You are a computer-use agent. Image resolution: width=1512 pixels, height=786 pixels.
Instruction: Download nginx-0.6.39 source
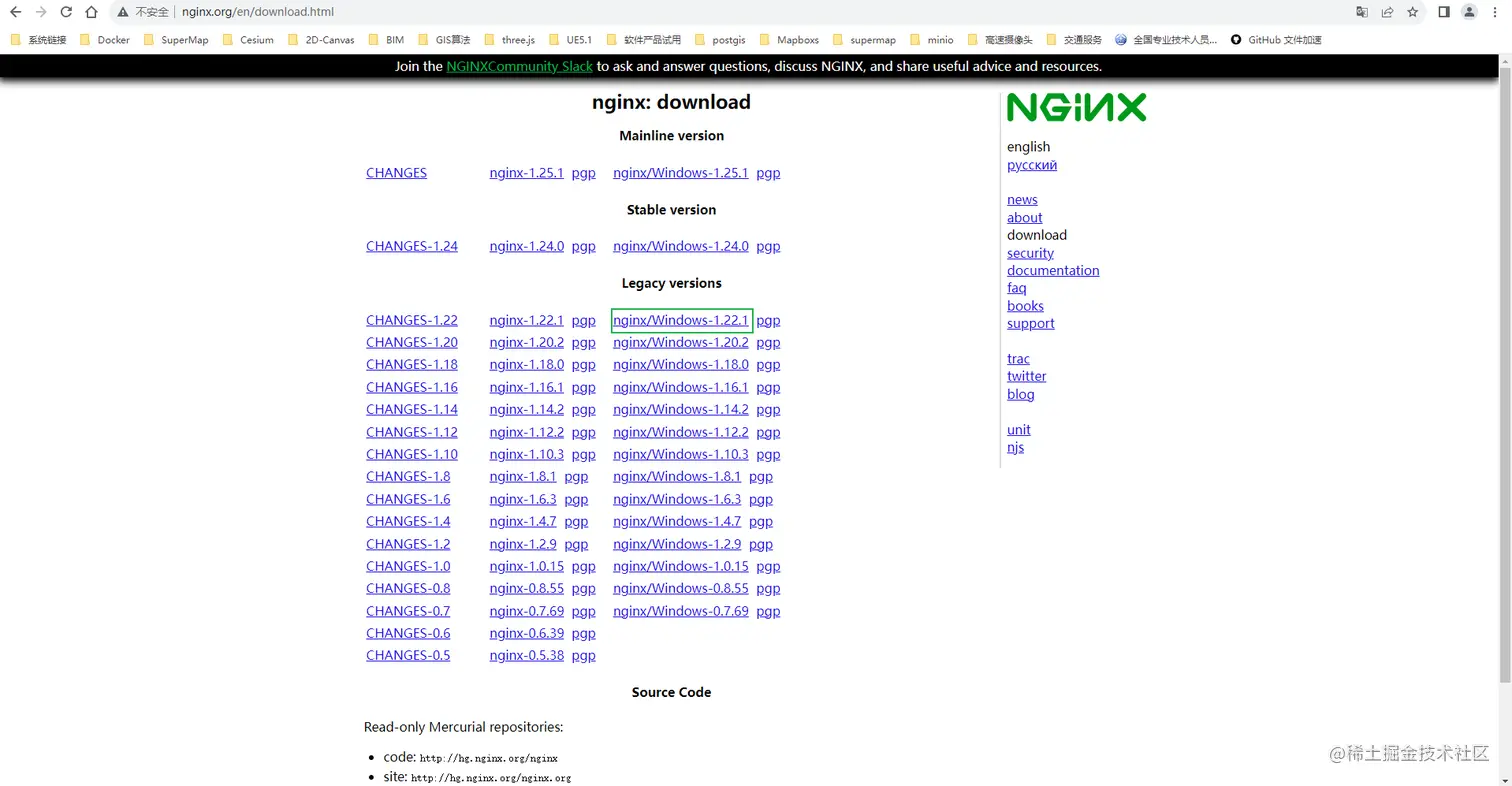526,633
